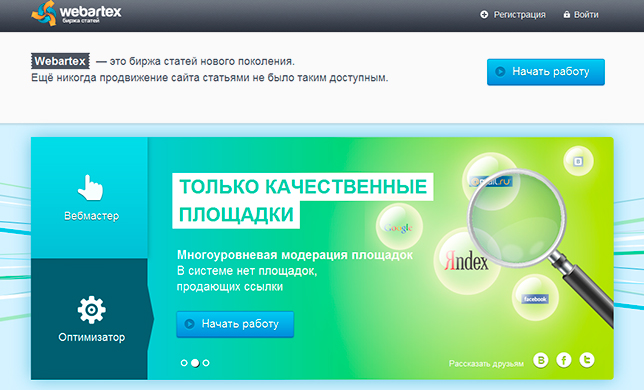Click the Webartex logo in the header

pyautogui.click(x=76, y=14)
